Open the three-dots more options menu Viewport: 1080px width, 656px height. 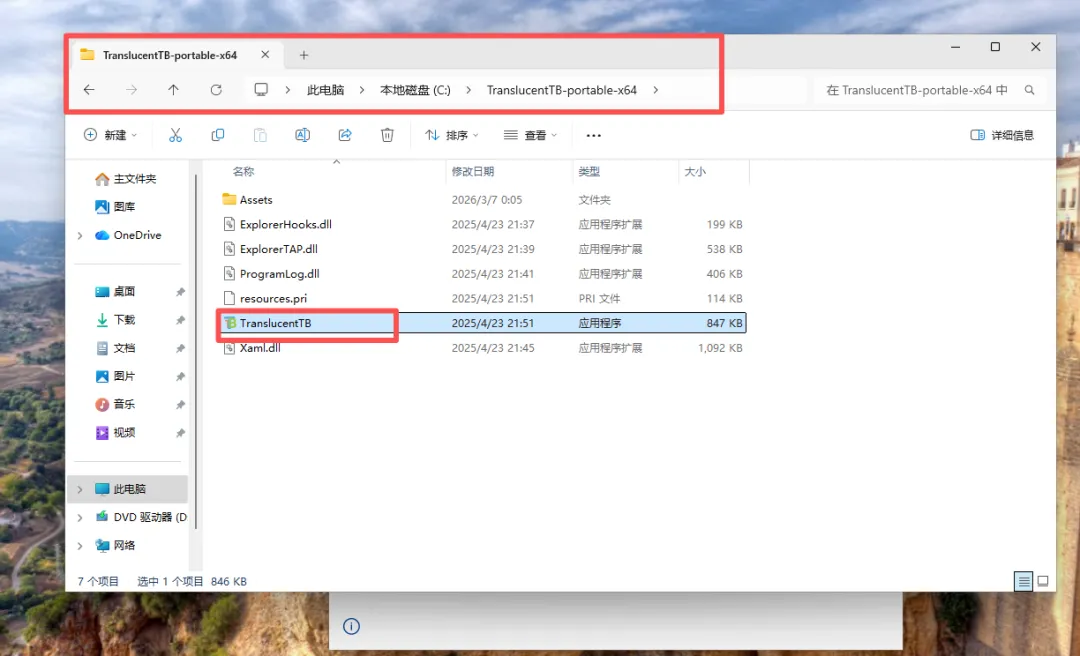(594, 136)
